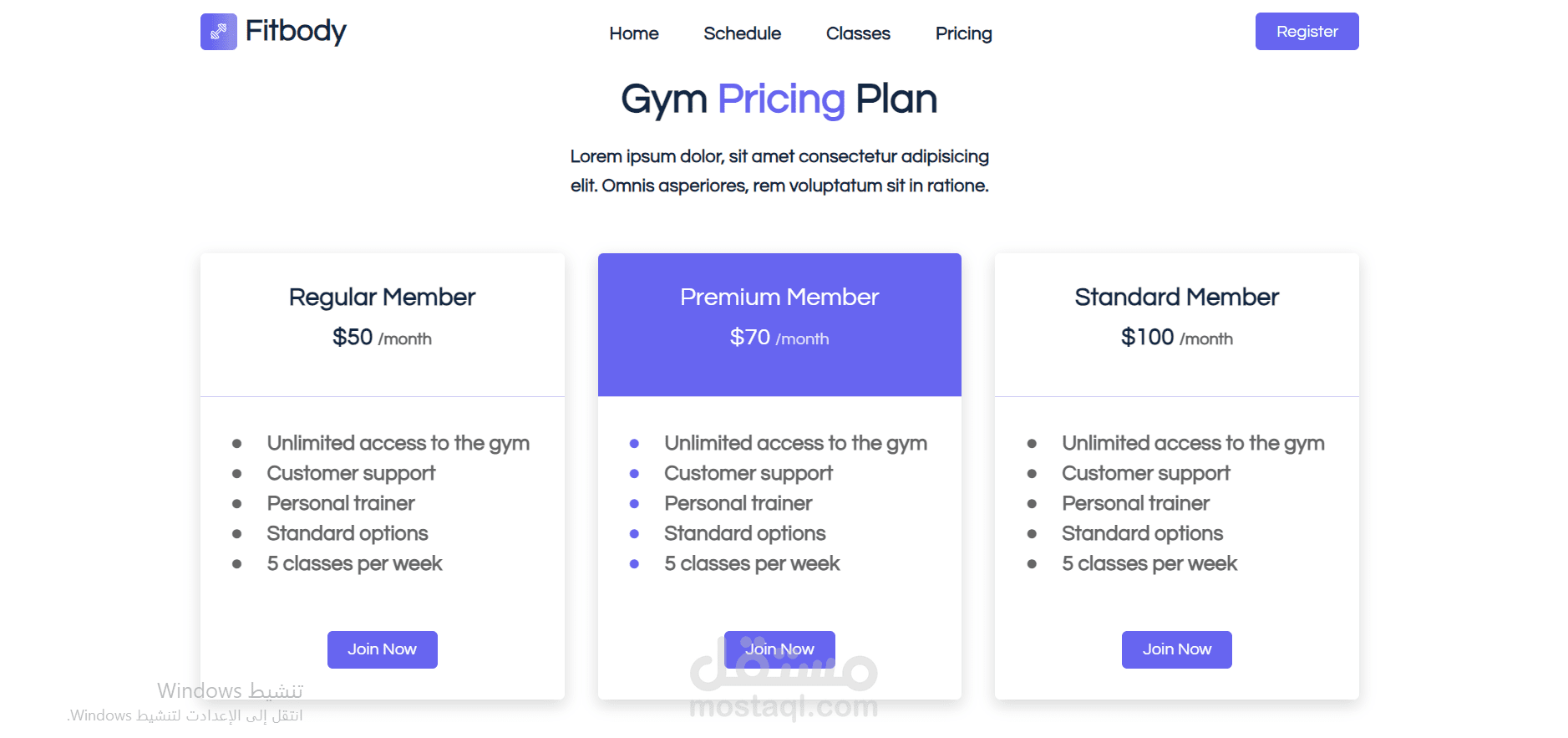
Task: Navigate to the Classes page
Action: 858,33
